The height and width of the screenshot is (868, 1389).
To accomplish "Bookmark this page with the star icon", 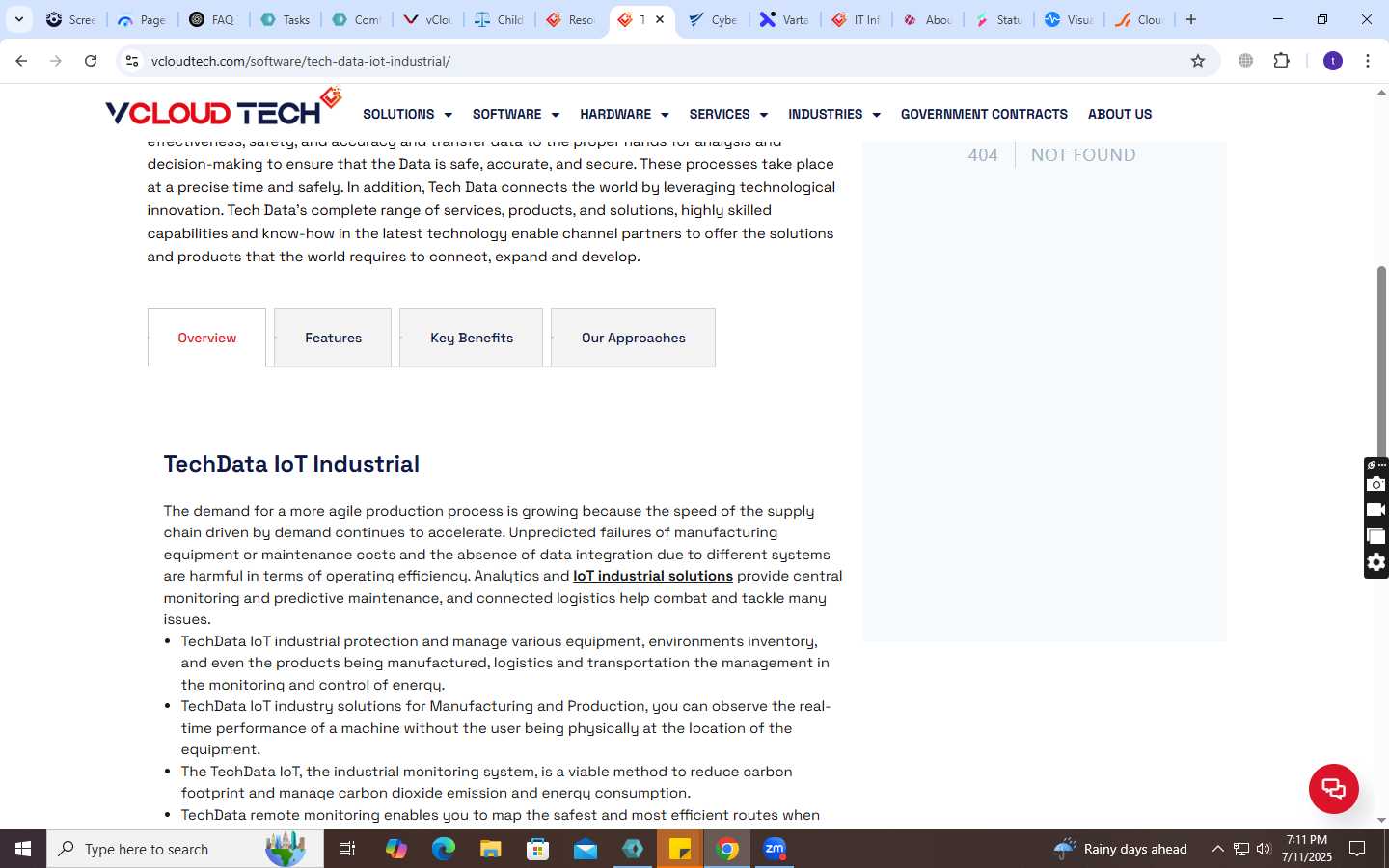I will [1198, 61].
